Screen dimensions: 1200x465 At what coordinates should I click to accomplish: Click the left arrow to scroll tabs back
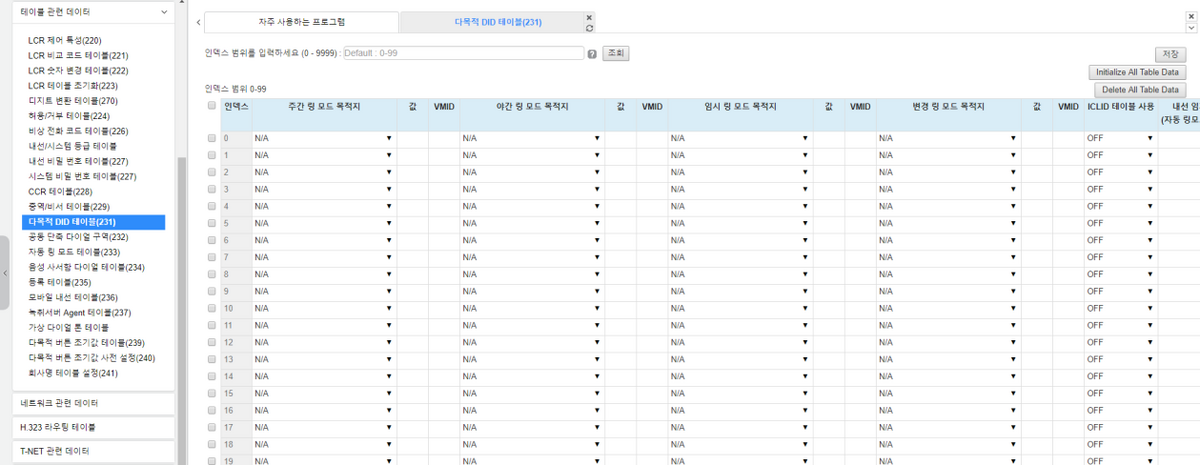coord(197,22)
